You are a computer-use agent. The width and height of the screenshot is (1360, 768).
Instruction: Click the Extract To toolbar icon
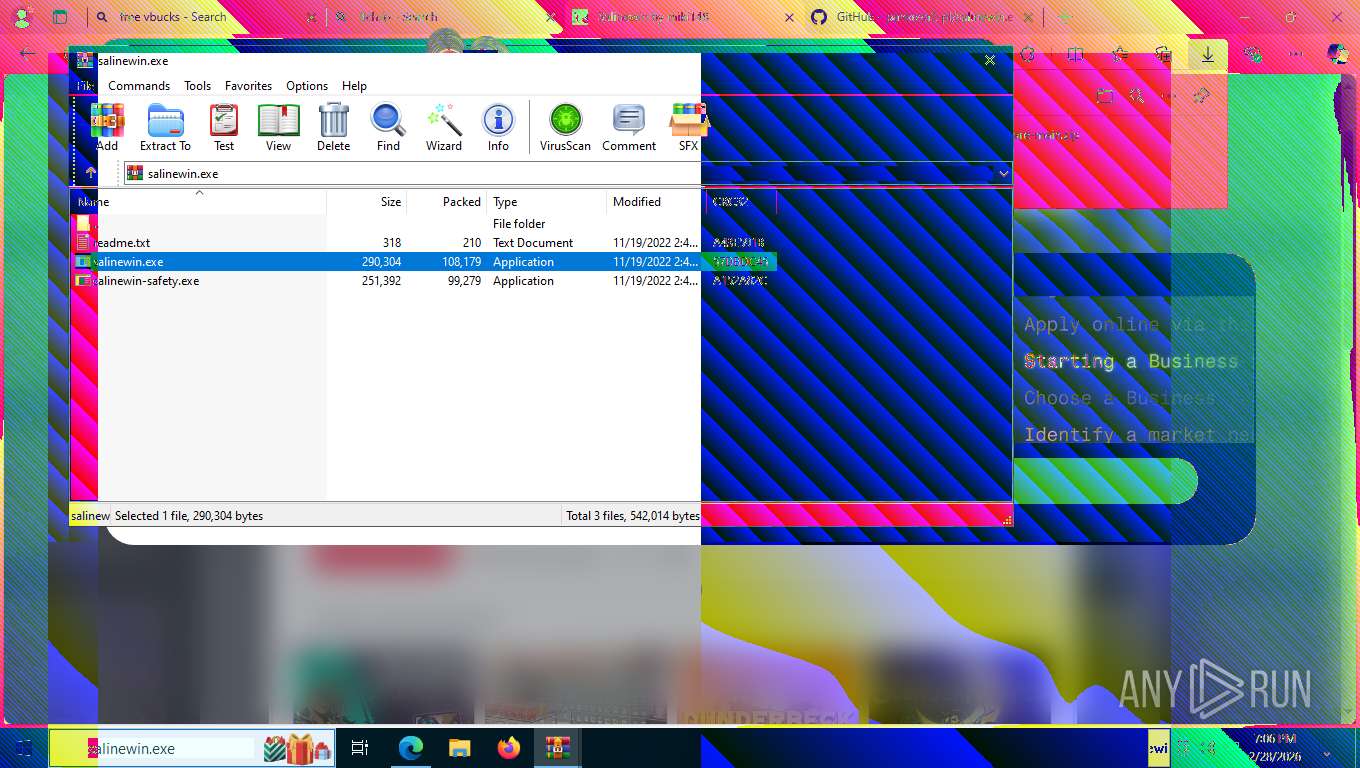tap(165, 127)
